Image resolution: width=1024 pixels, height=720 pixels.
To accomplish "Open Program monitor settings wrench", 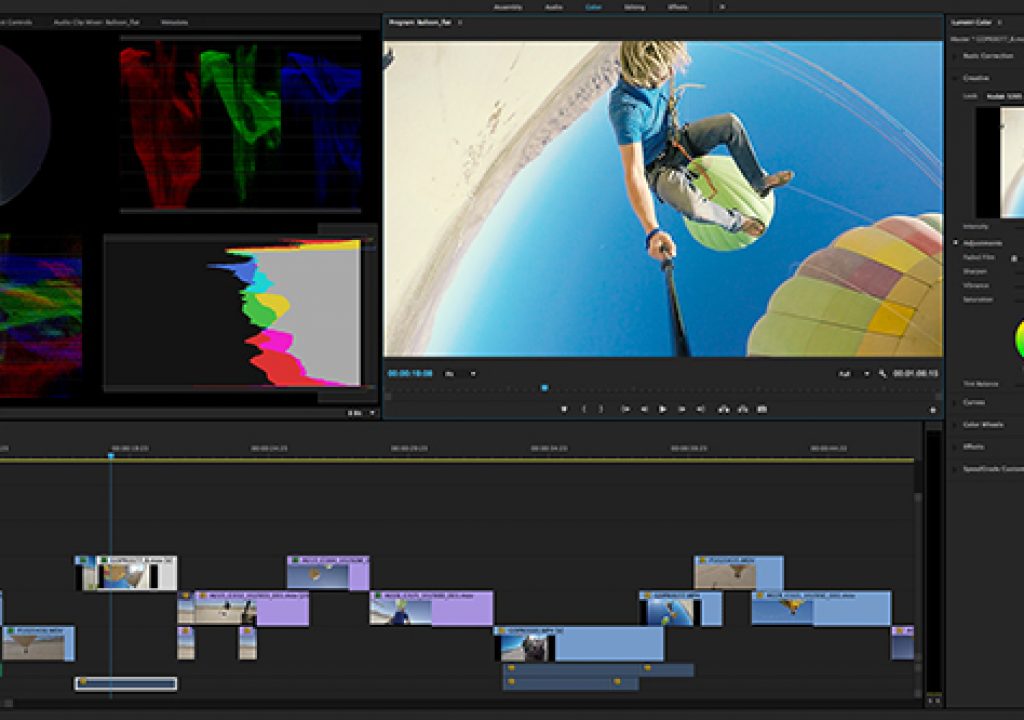I will click(x=883, y=374).
